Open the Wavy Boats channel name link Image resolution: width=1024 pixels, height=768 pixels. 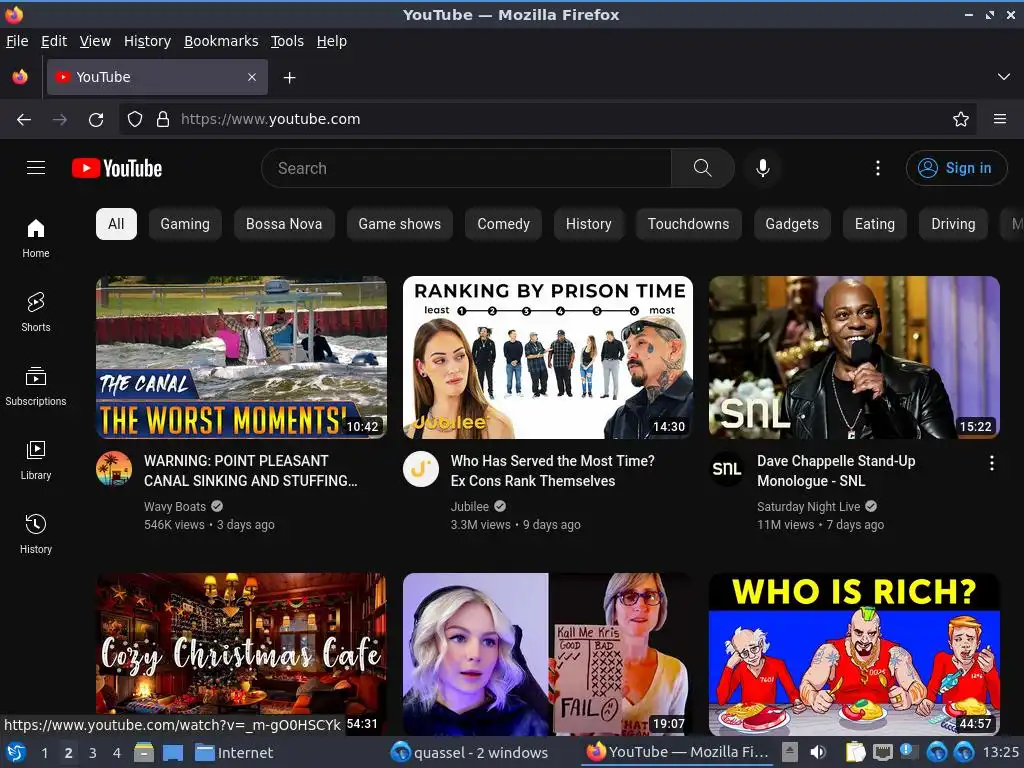(x=174, y=507)
